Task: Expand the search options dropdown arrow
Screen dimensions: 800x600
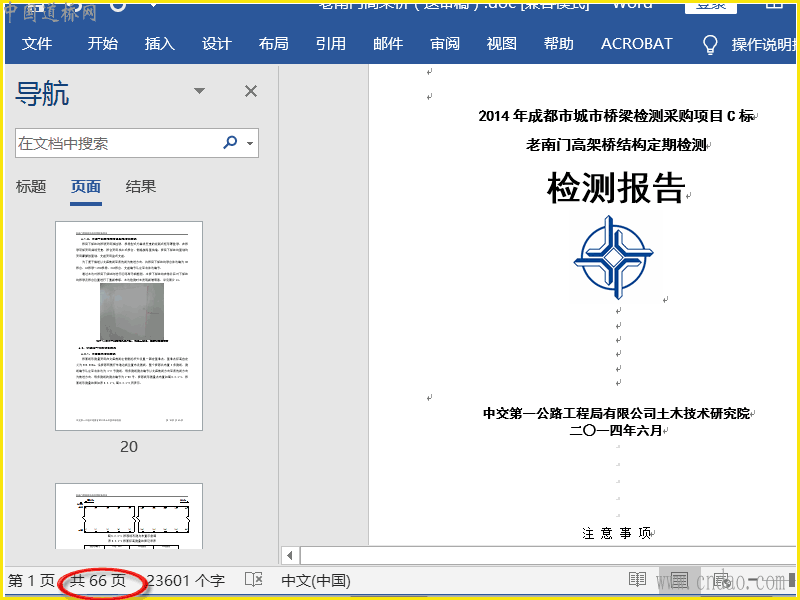Action: 250,143
